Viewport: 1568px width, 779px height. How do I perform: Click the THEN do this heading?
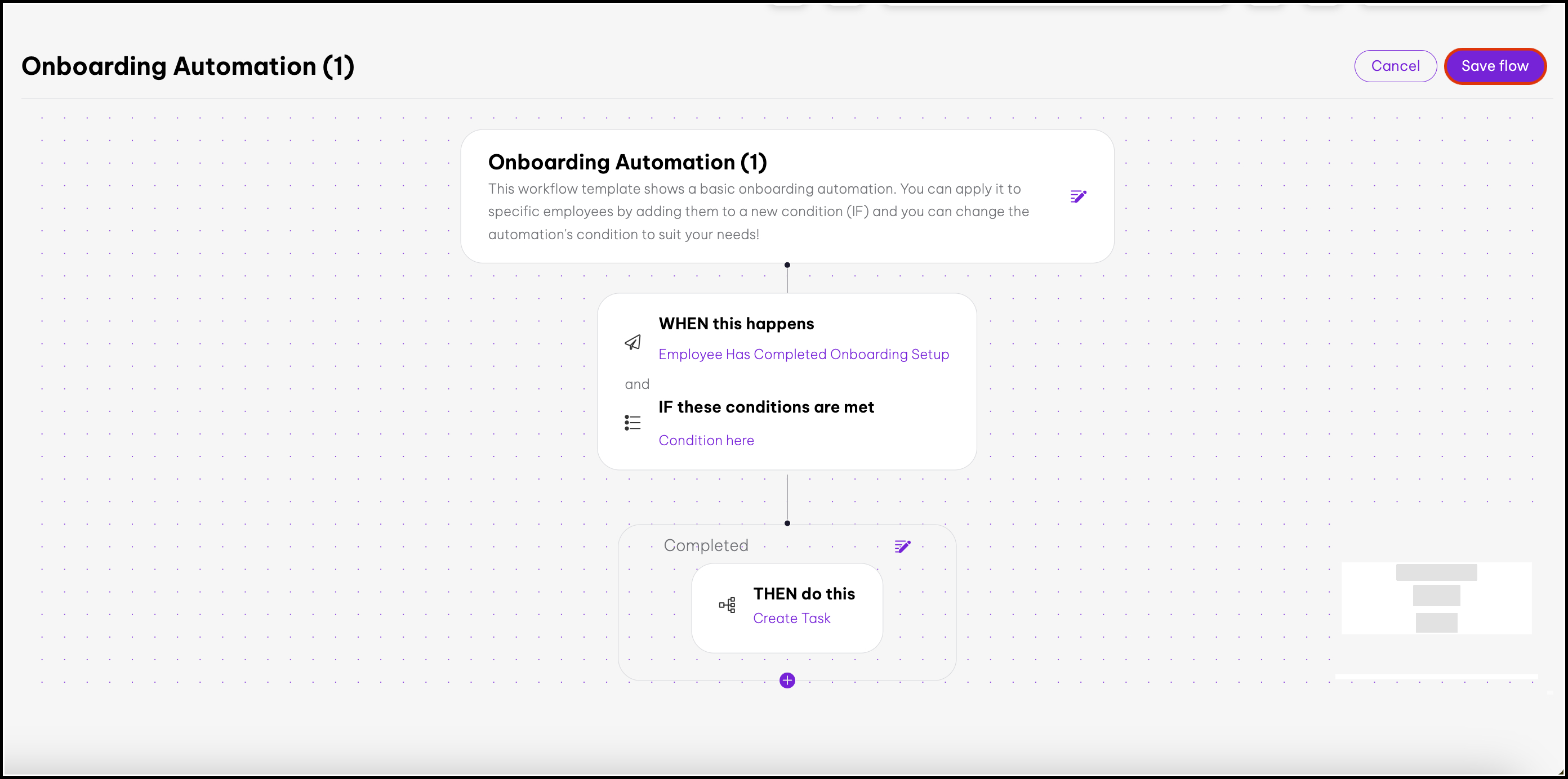[804, 593]
